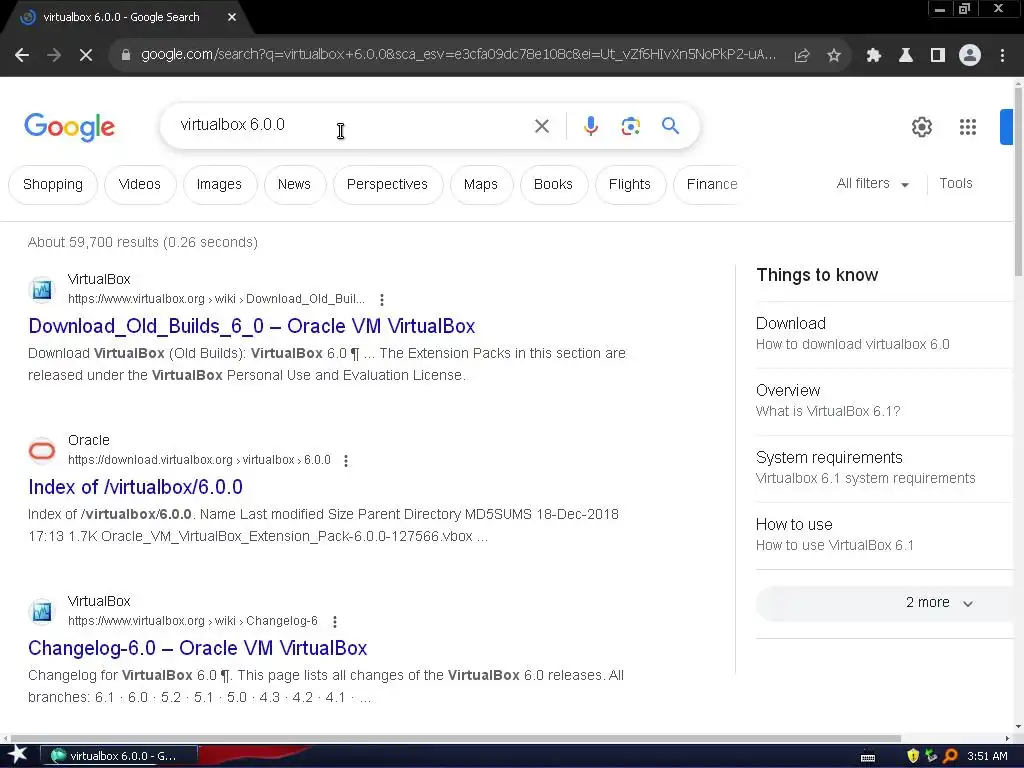Select the Flights filter chip

(x=630, y=185)
